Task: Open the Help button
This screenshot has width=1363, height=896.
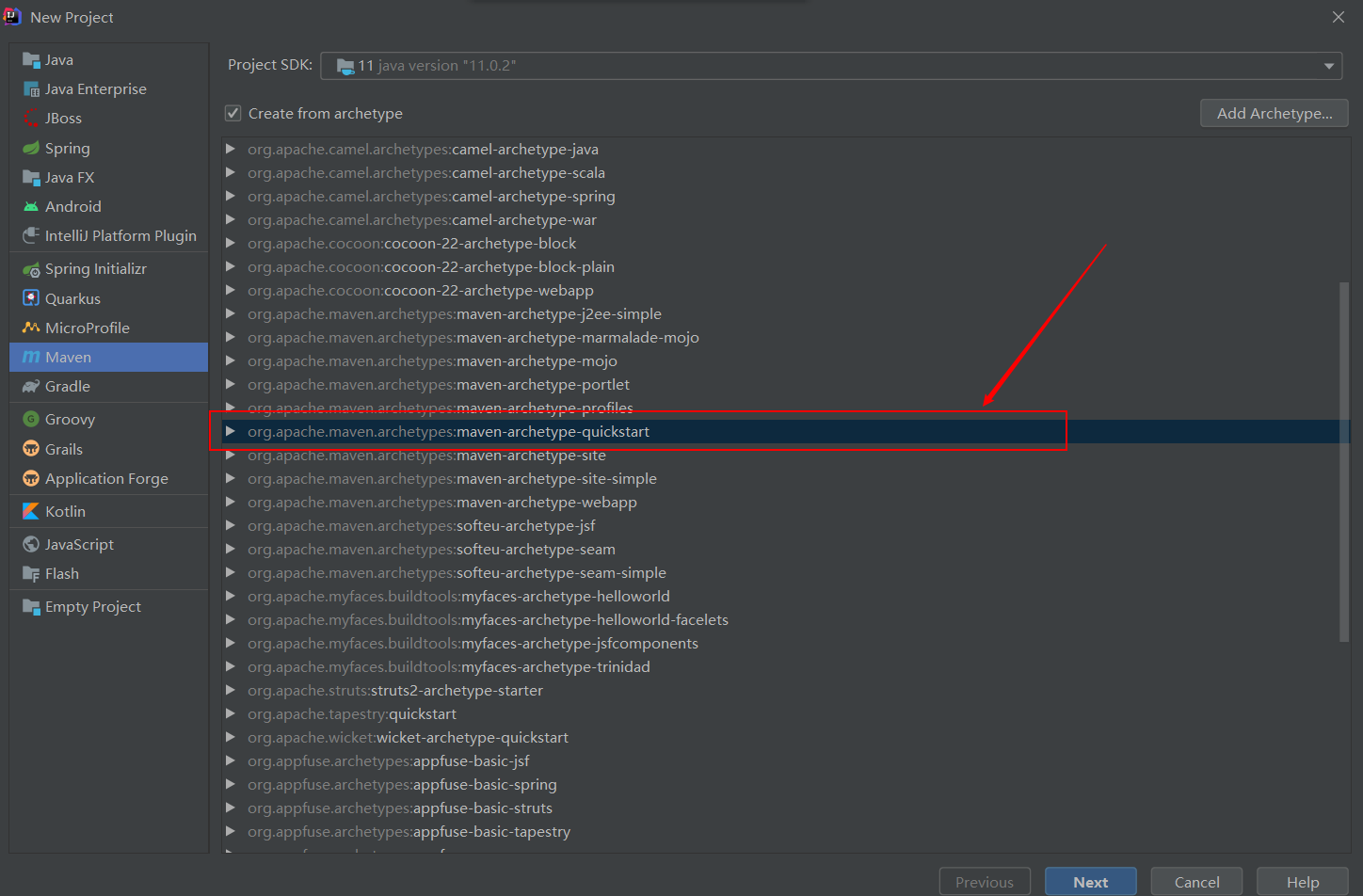Action: pos(1303,882)
